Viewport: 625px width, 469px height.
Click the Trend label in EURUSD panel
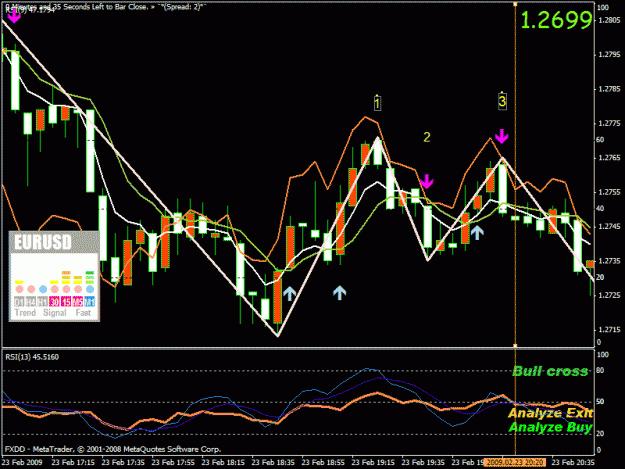point(25,313)
